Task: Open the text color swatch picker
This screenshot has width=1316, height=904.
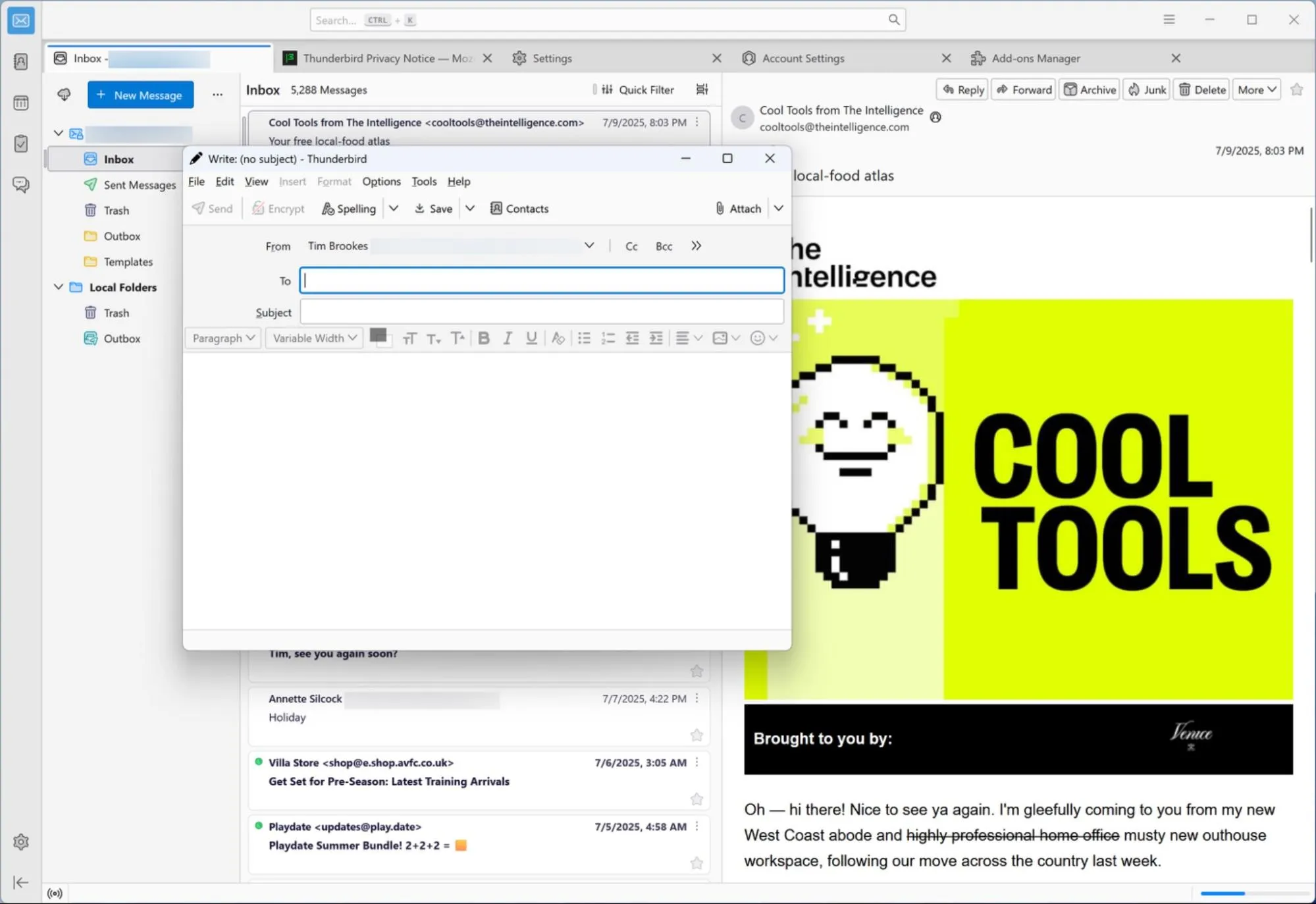Action: pyautogui.click(x=381, y=338)
